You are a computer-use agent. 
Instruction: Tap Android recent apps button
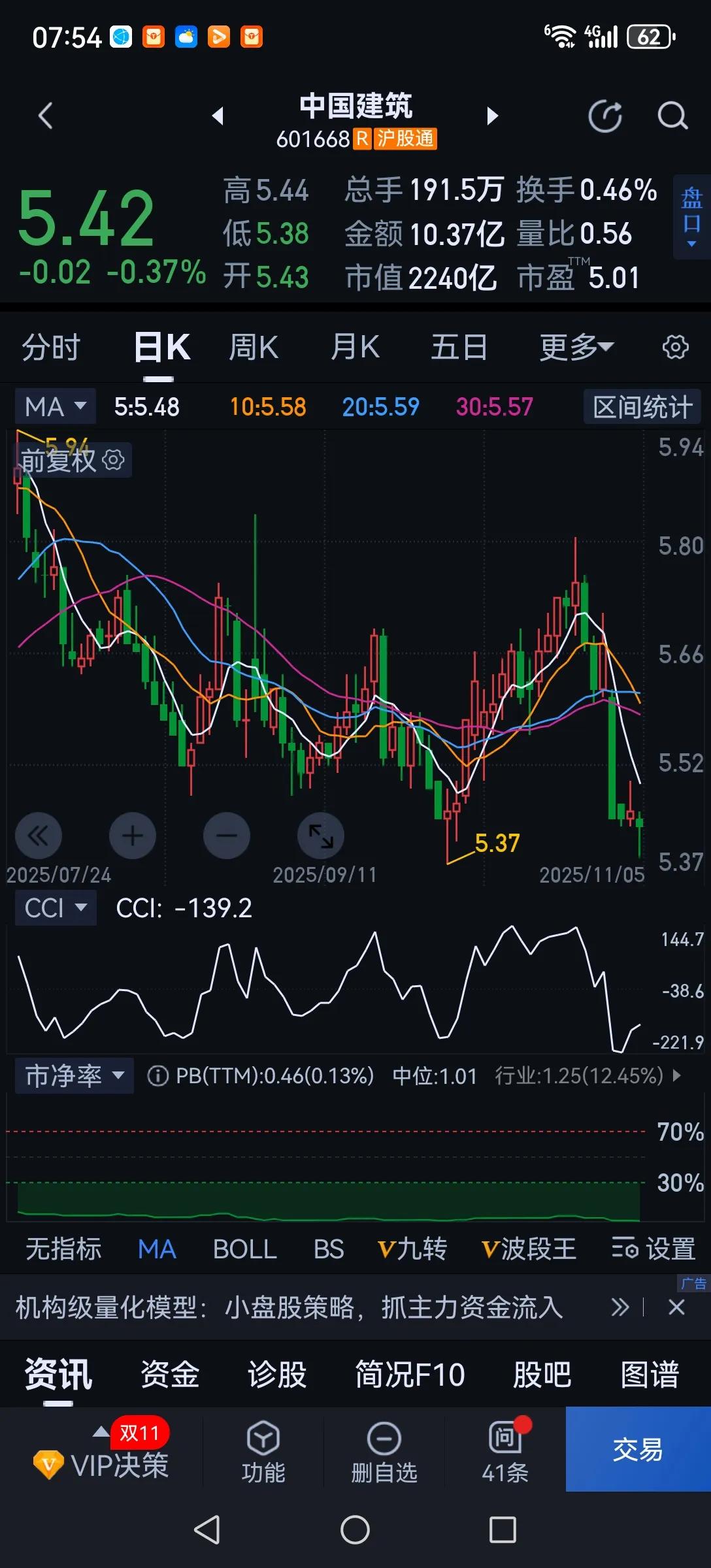click(503, 1529)
